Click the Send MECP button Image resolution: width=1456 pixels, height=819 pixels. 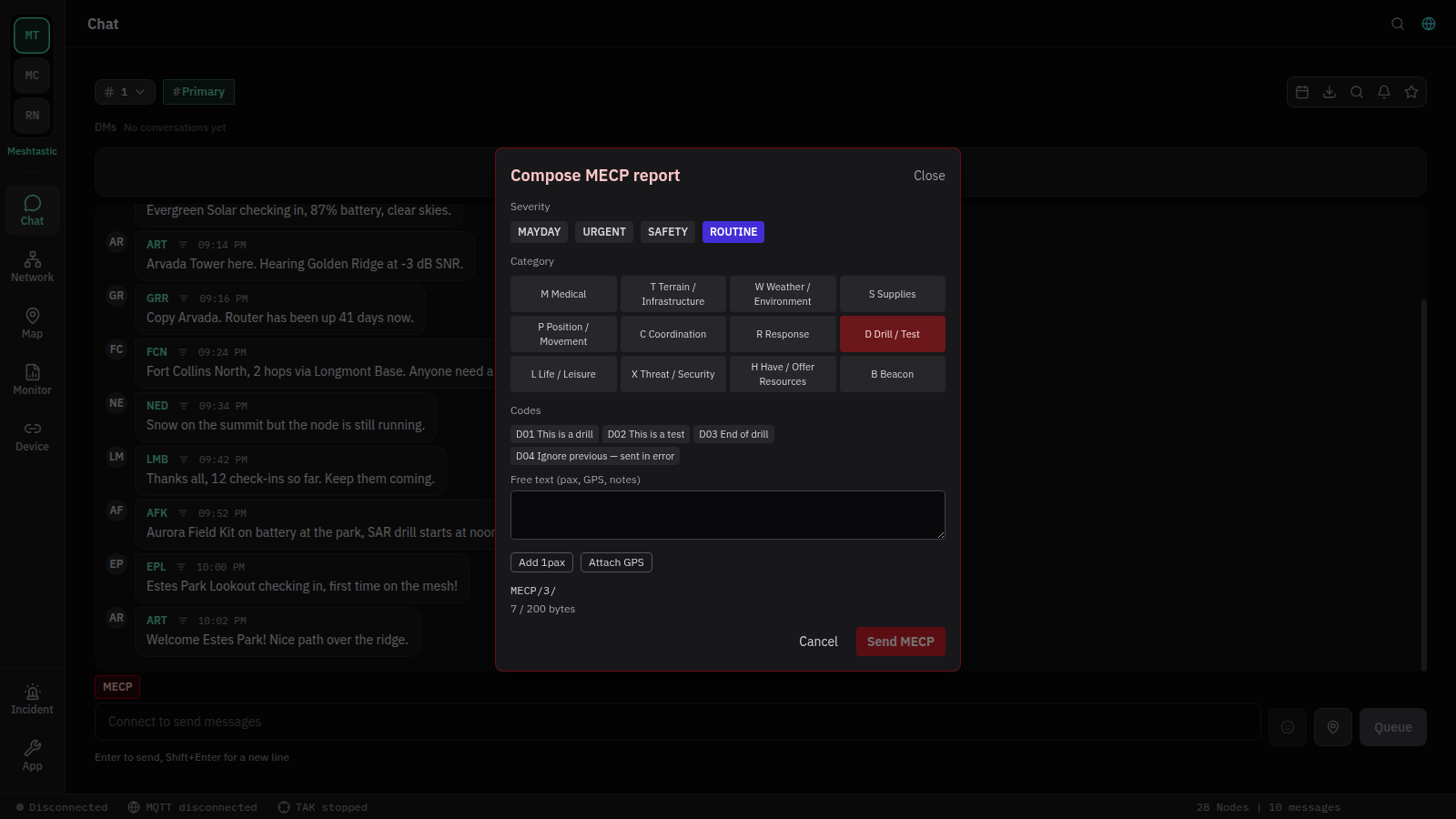[x=900, y=642]
